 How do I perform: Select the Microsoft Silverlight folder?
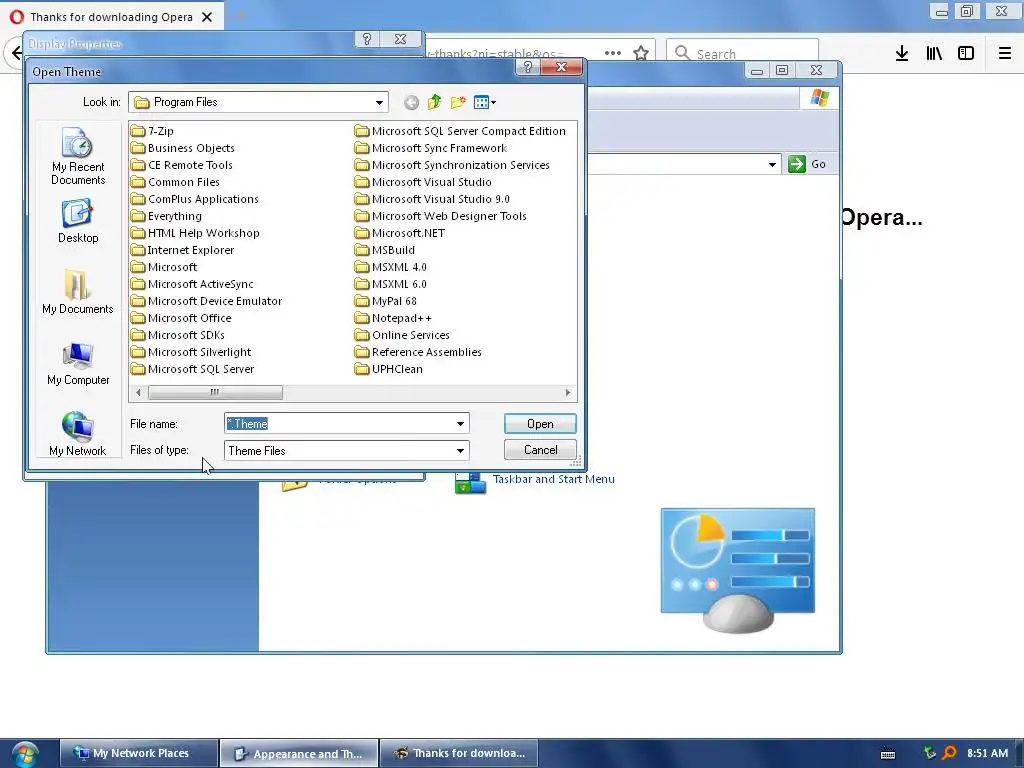click(x=191, y=352)
